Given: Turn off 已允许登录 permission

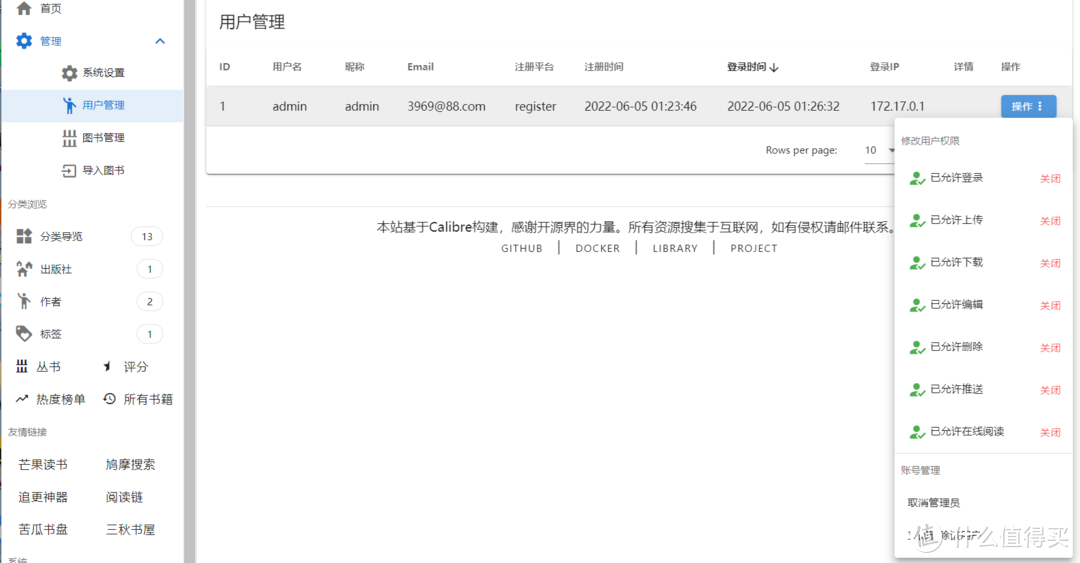Looking at the screenshot, I should coord(1050,178).
